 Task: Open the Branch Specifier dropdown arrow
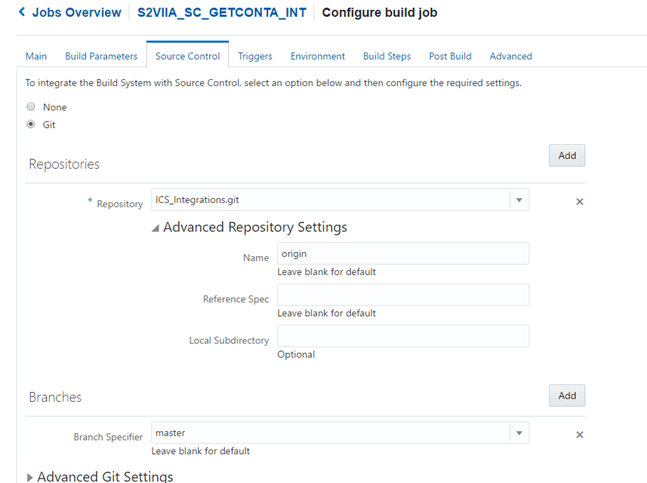pyautogui.click(x=519, y=434)
